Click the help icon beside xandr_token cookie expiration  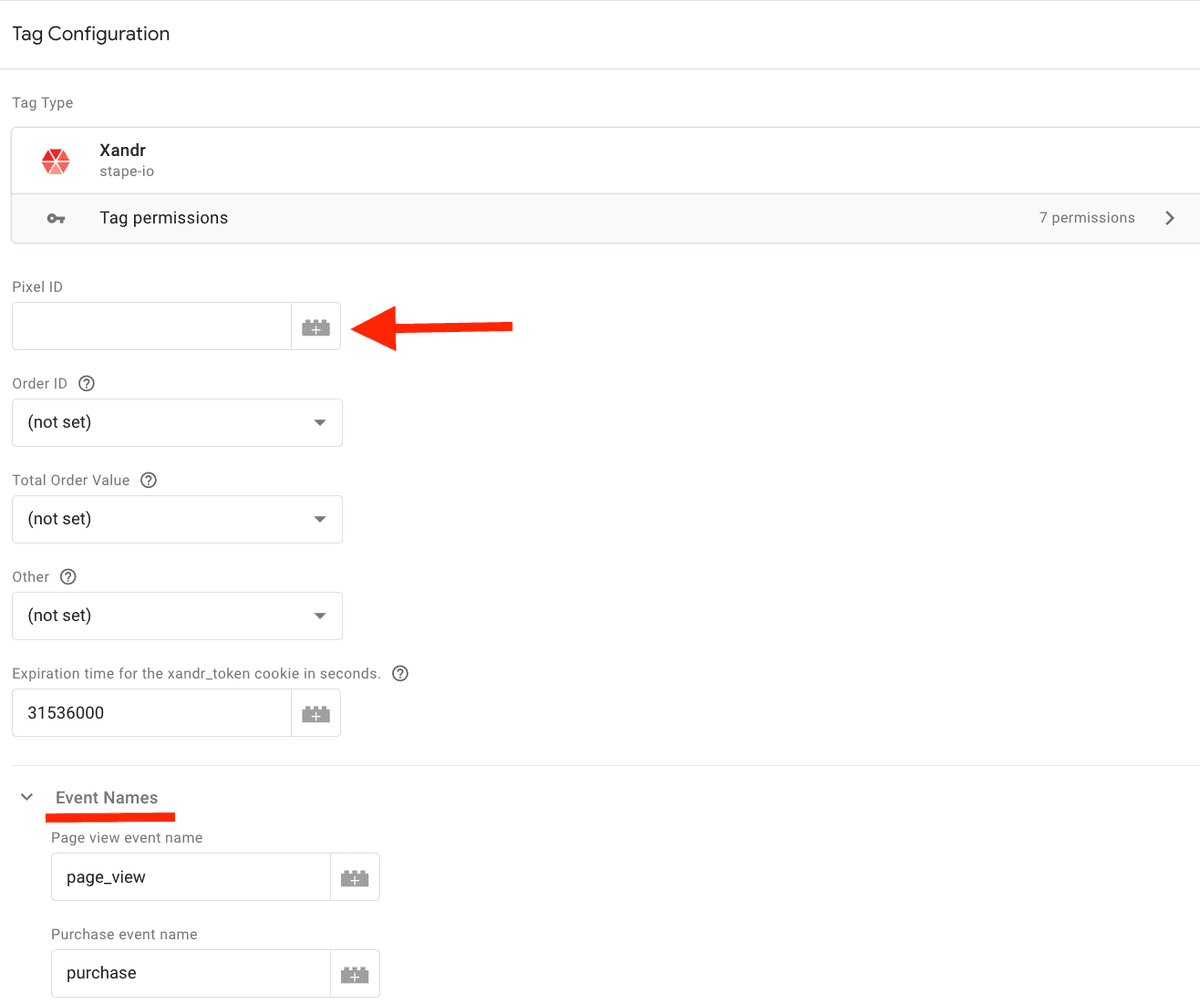(x=399, y=673)
